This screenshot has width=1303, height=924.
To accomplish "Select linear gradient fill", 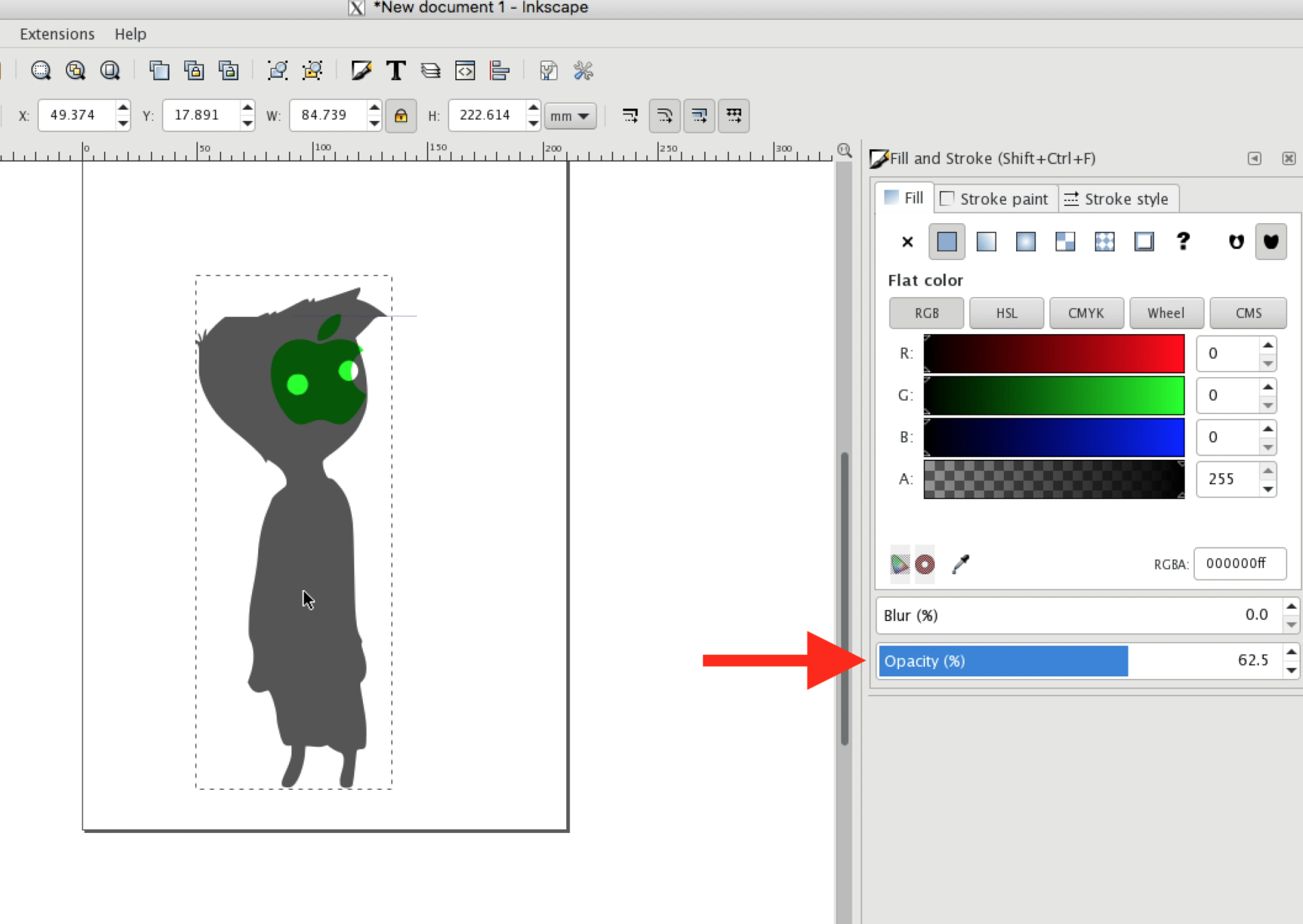I will pos(986,242).
